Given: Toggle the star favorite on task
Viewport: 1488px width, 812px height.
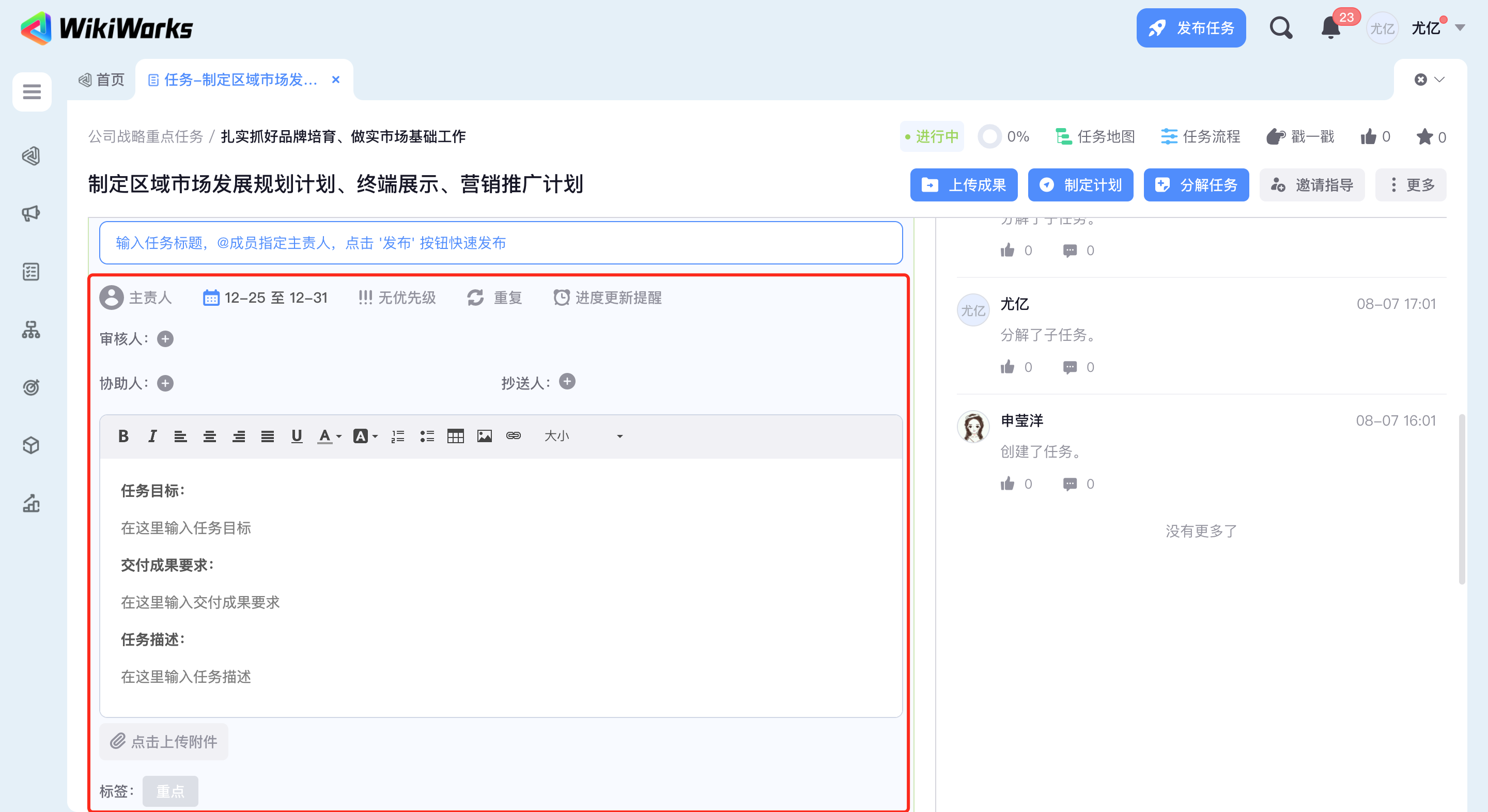Looking at the screenshot, I should point(1424,137).
